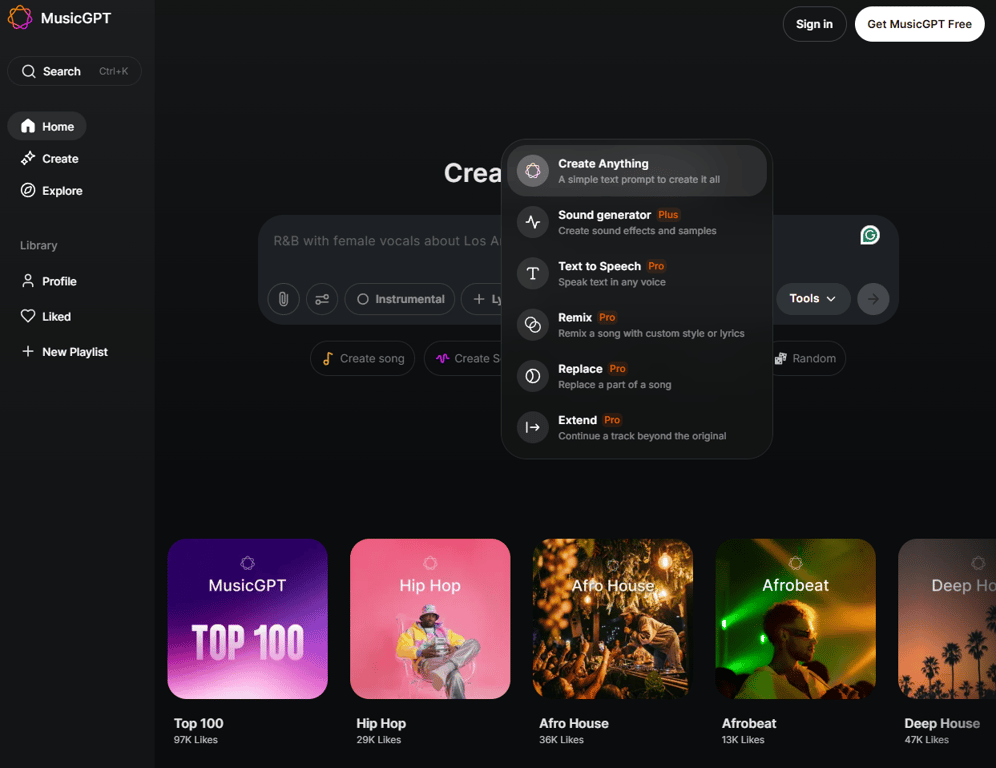Select Create Anything from tools menu
Image resolution: width=996 pixels, height=768 pixels.
(x=636, y=170)
